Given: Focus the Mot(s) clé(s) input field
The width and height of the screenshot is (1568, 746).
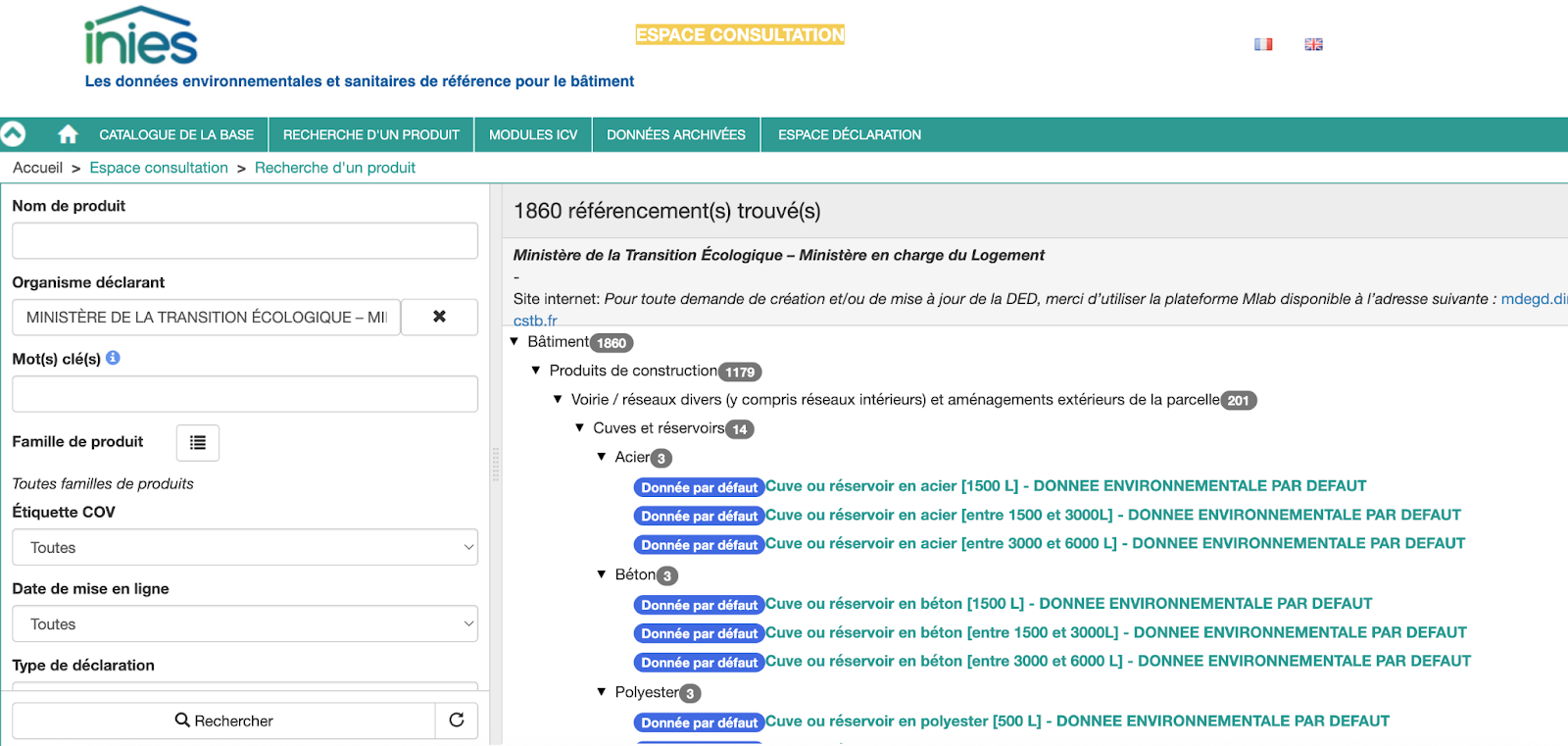Looking at the screenshot, I should pos(245,393).
